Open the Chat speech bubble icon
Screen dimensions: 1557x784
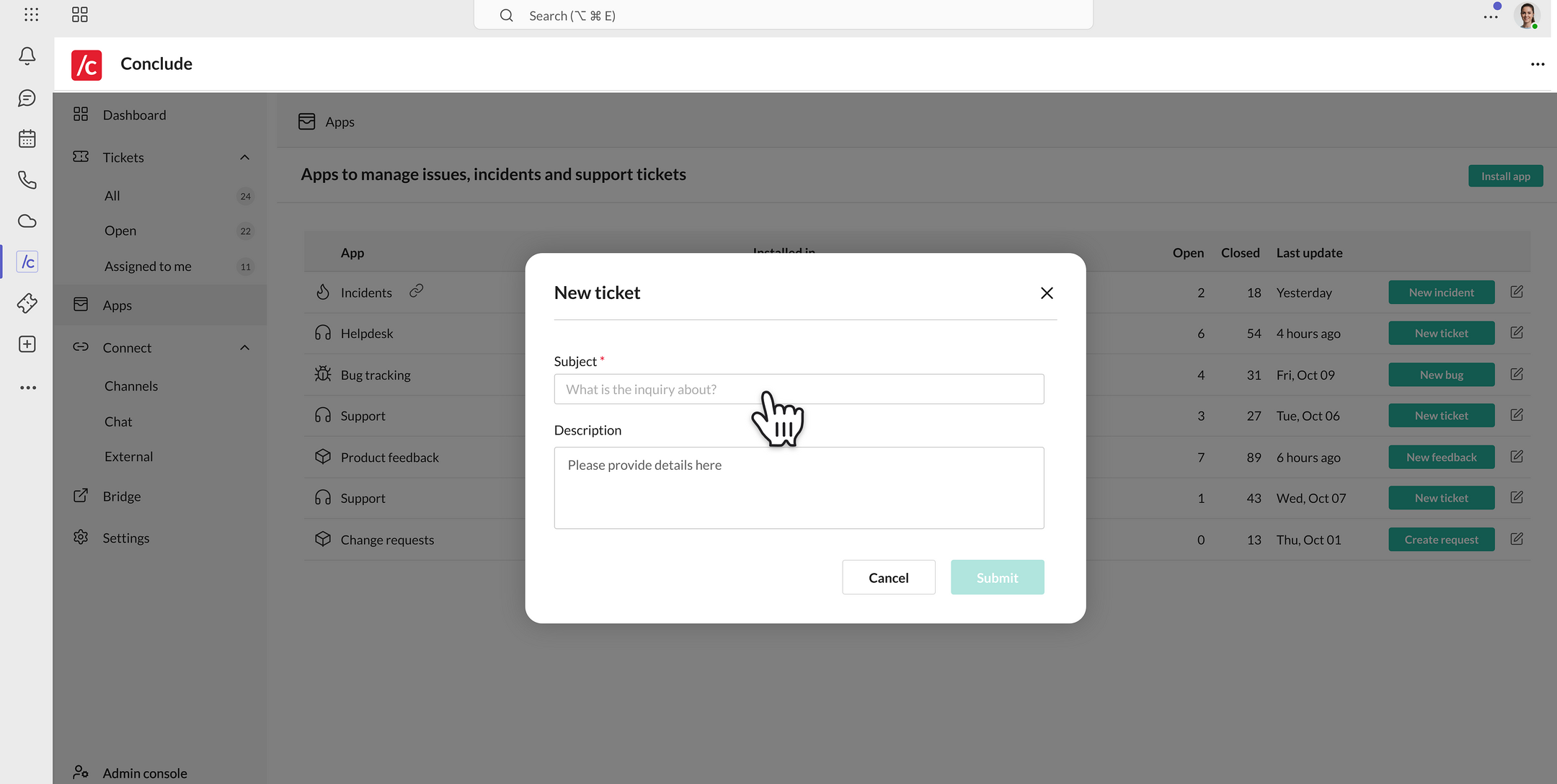coord(27,98)
